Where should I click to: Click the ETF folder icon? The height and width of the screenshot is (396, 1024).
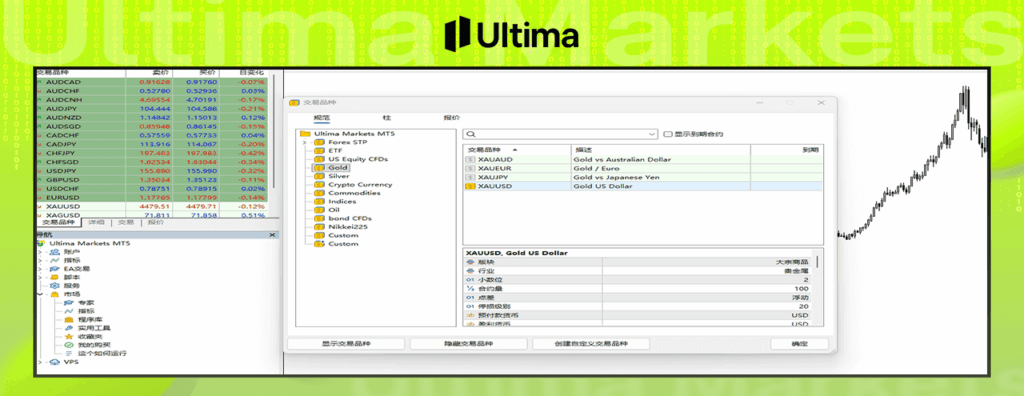pyautogui.click(x=319, y=150)
